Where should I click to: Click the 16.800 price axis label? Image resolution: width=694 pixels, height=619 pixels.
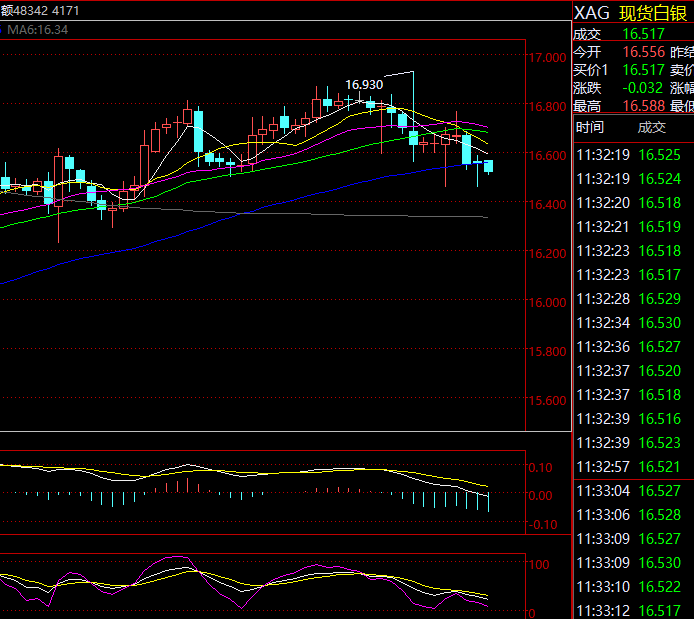point(547,107)
